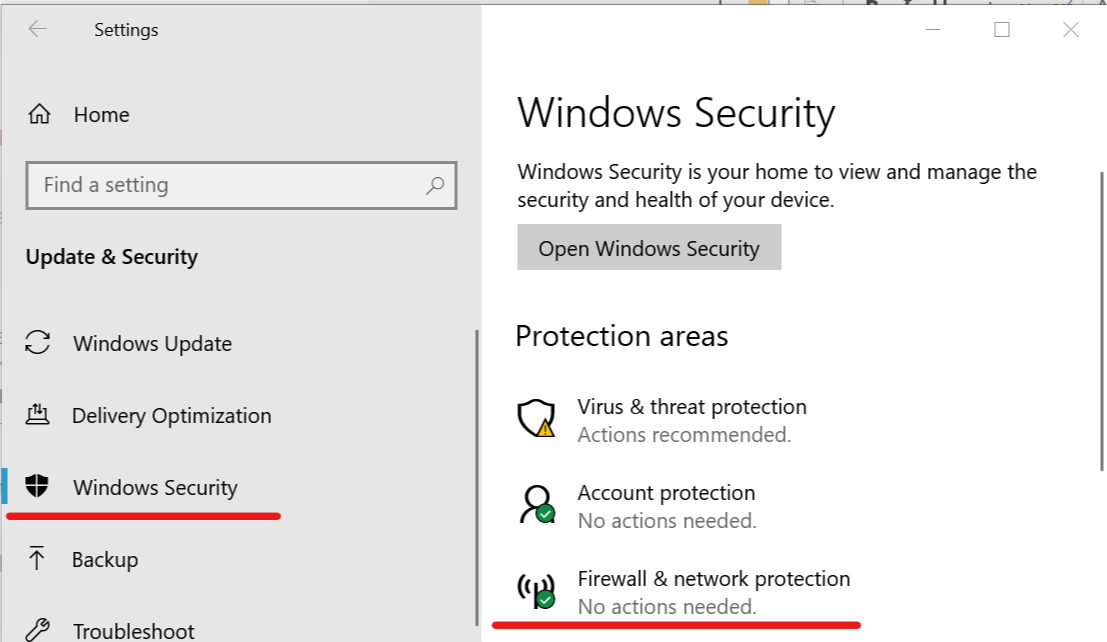Click the sidebar vertical scrollbar
The image size is (1107, 642).
[x=477, y=477]
